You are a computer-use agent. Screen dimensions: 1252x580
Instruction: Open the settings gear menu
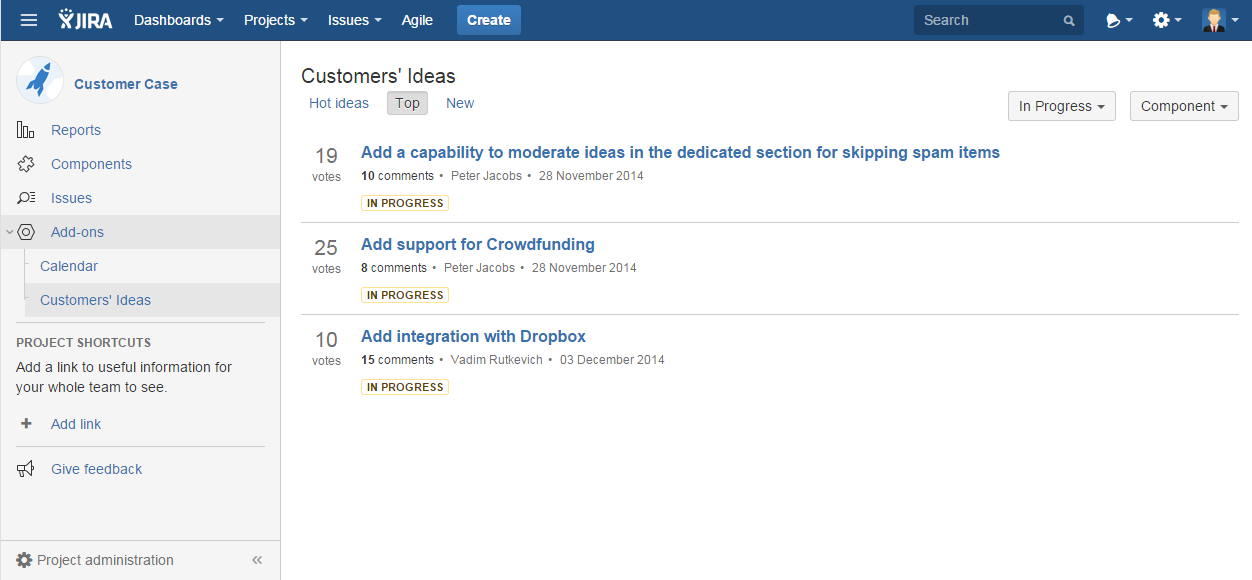pos(1167,20)
